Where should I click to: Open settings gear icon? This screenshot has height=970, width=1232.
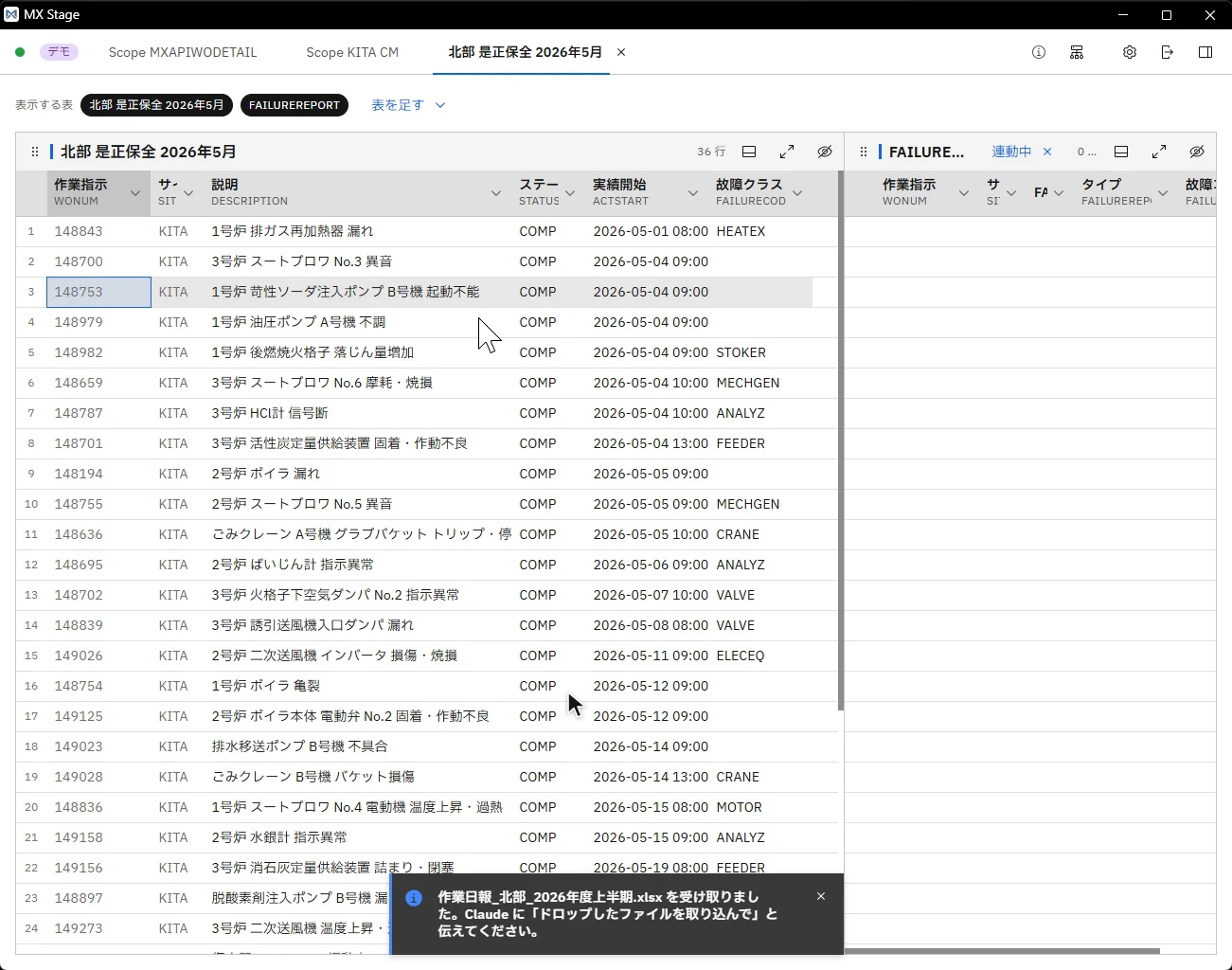click(1130, 52)
